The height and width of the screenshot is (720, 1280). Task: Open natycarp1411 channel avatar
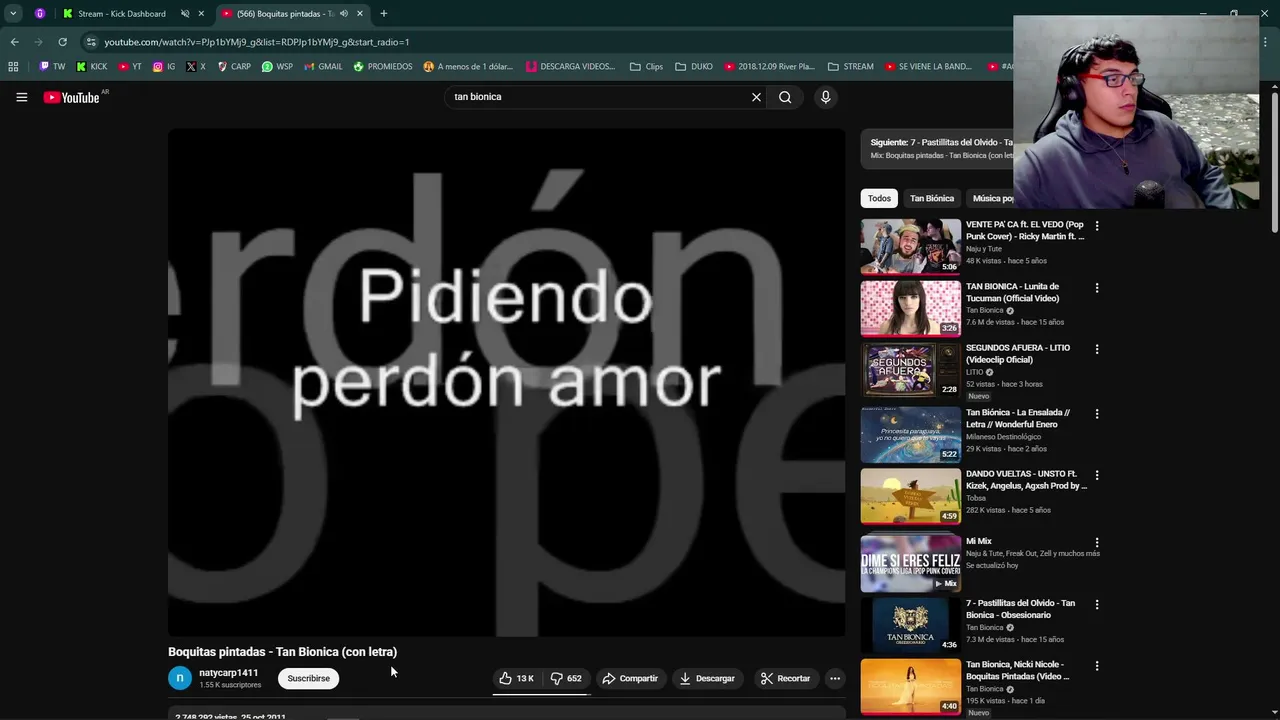tap(180, 678)
